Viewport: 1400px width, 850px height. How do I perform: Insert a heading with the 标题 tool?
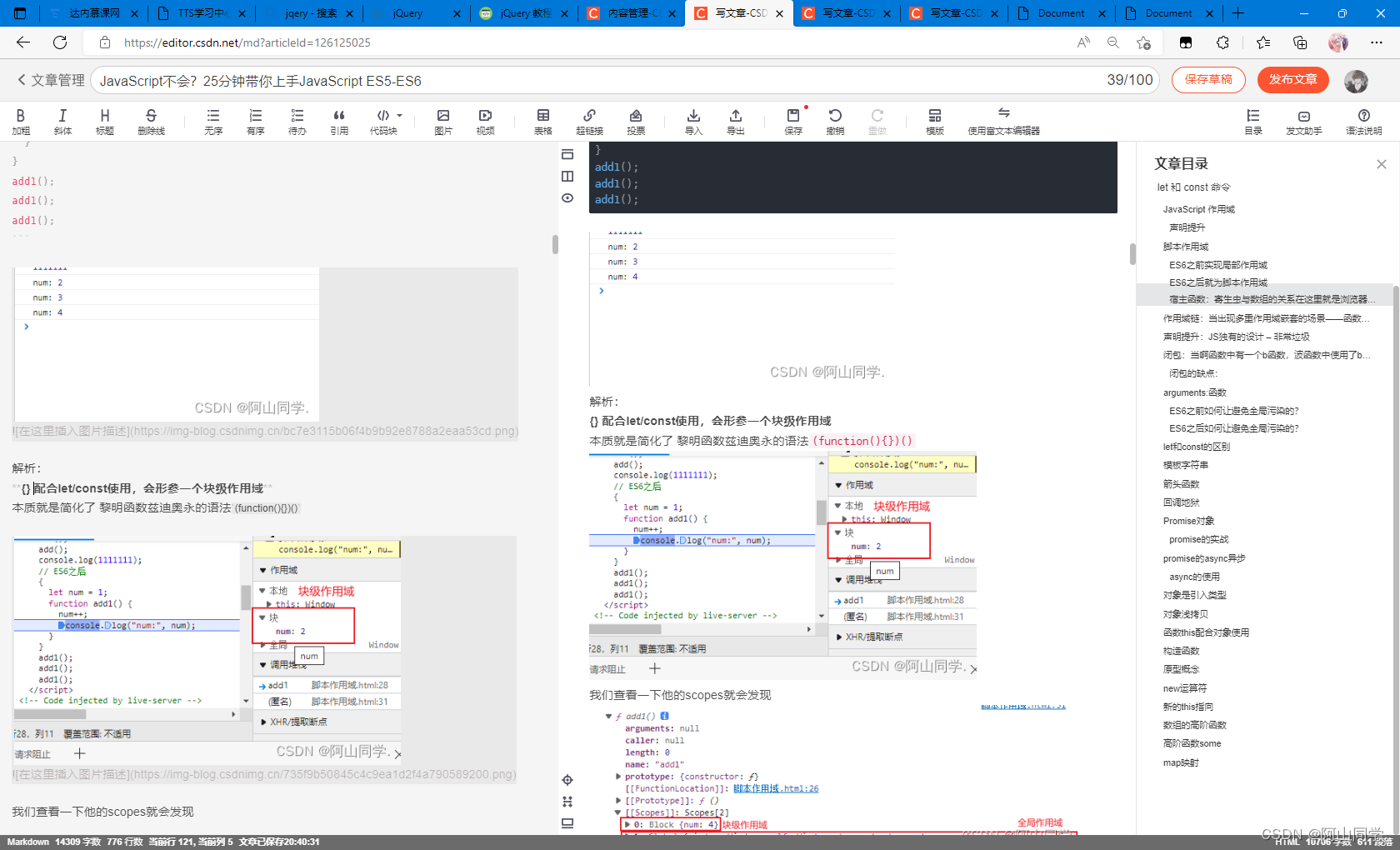point(104,122)
